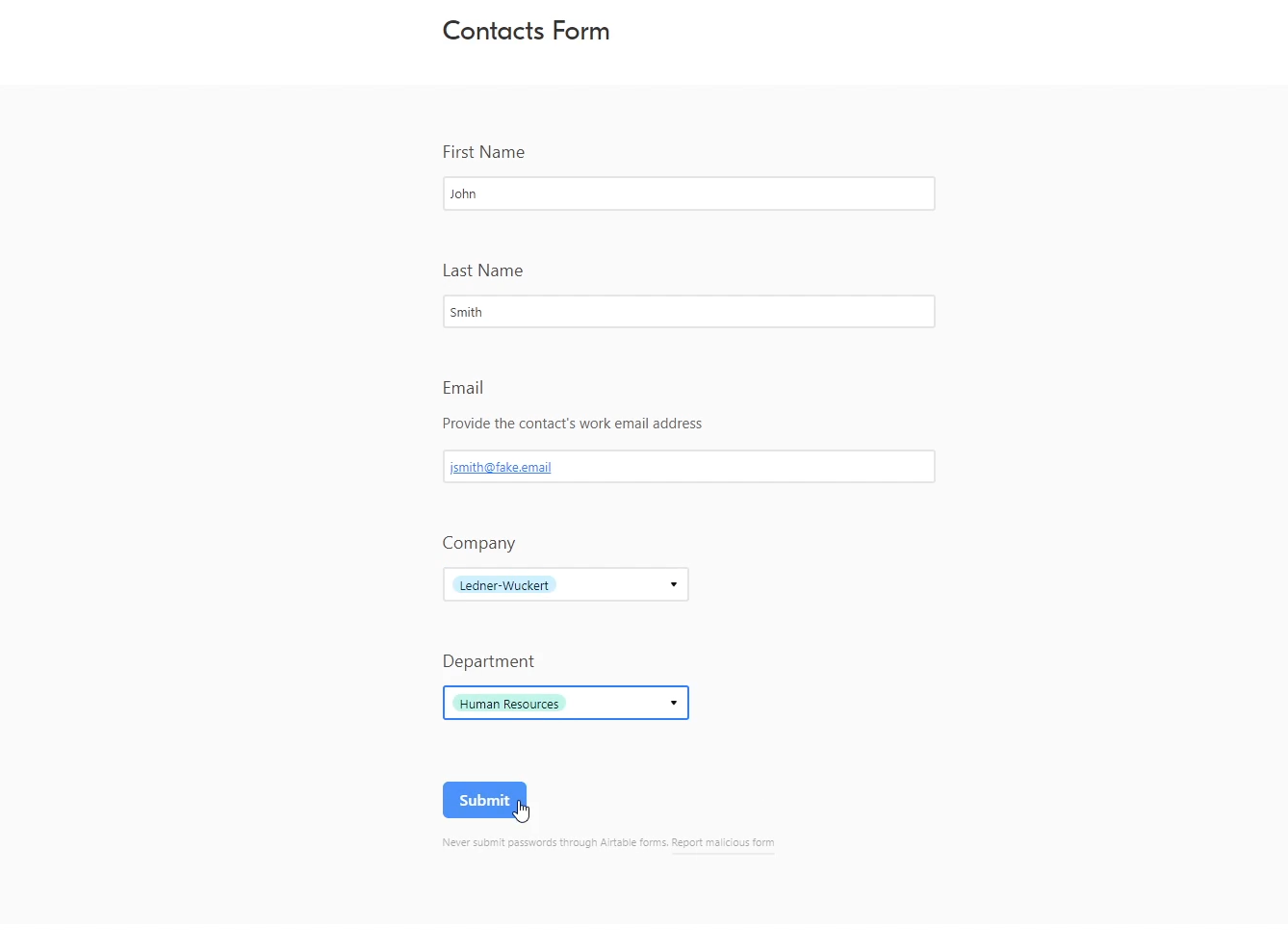Viewport: 1288px width, 952px height.
Task: Open the Company dropdown arrow
Action: coord(674,584)
